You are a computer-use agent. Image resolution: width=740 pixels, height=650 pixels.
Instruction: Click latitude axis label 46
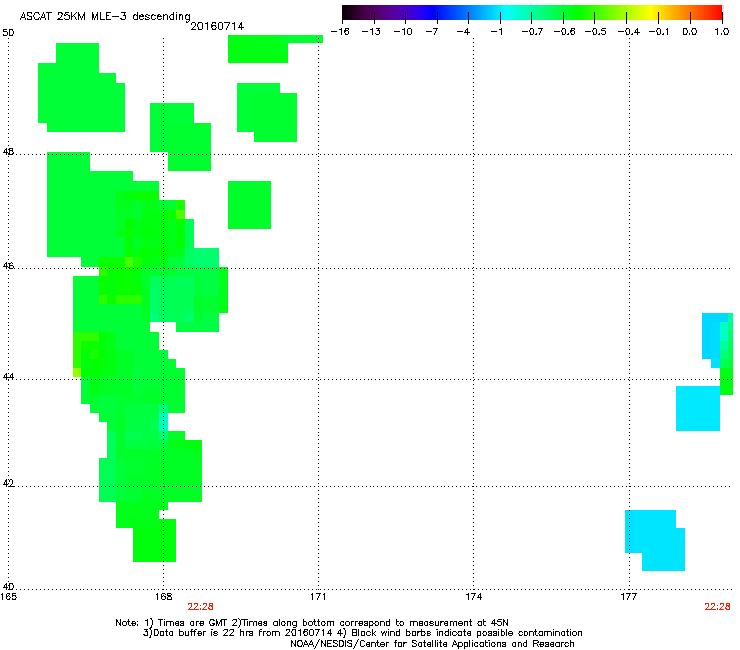point(8,266)
